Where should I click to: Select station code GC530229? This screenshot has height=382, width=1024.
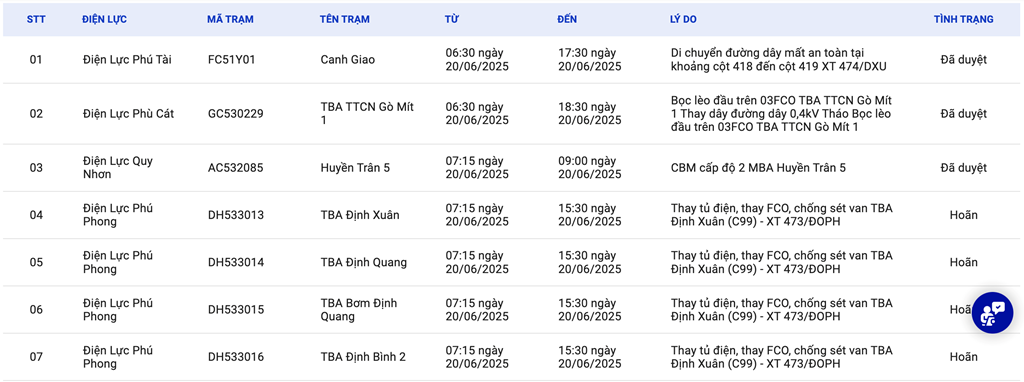[x=236, y=114]
